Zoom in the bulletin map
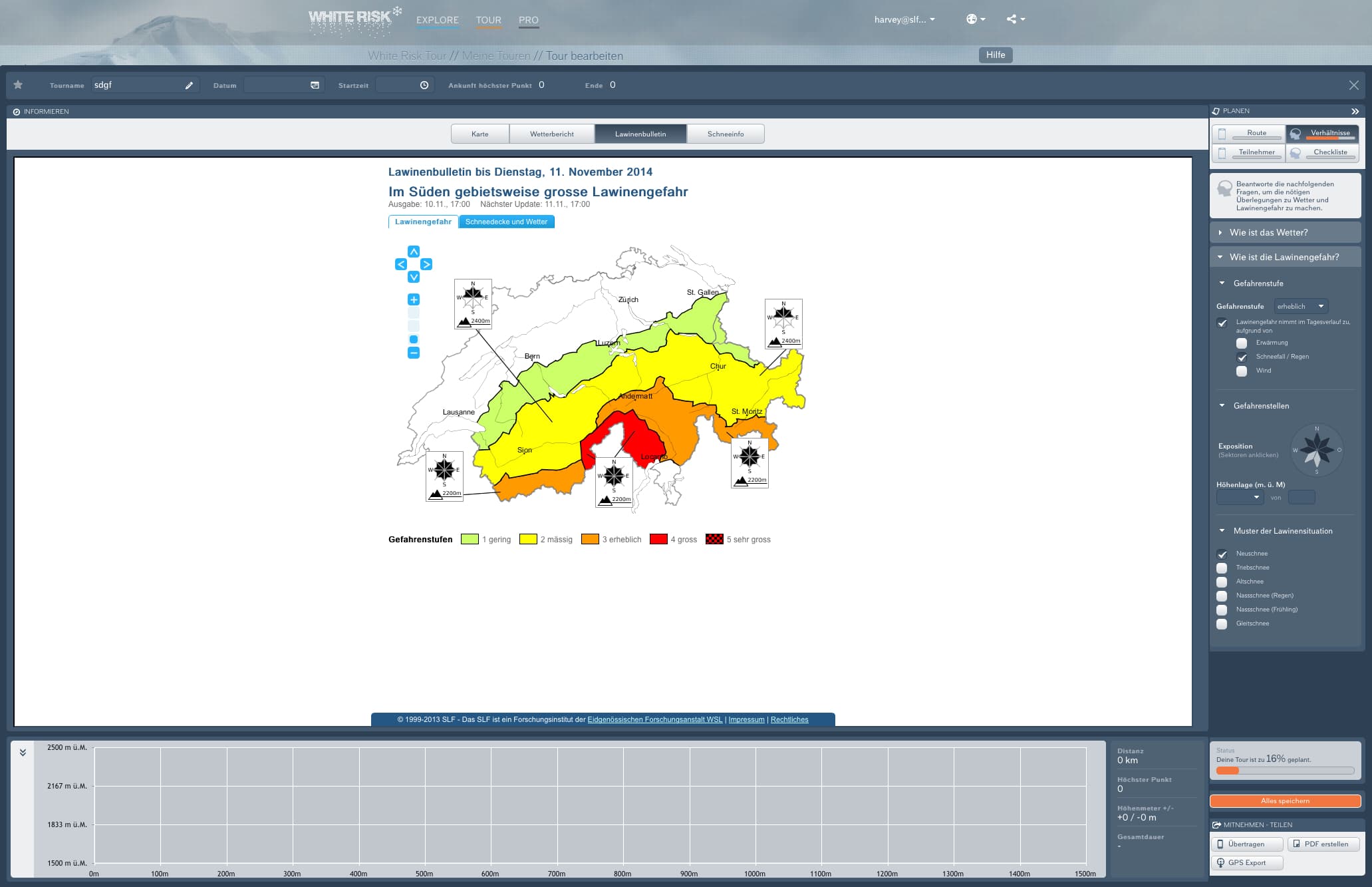The width and height of the screenshot is (1372, 887). pos(414,299)
